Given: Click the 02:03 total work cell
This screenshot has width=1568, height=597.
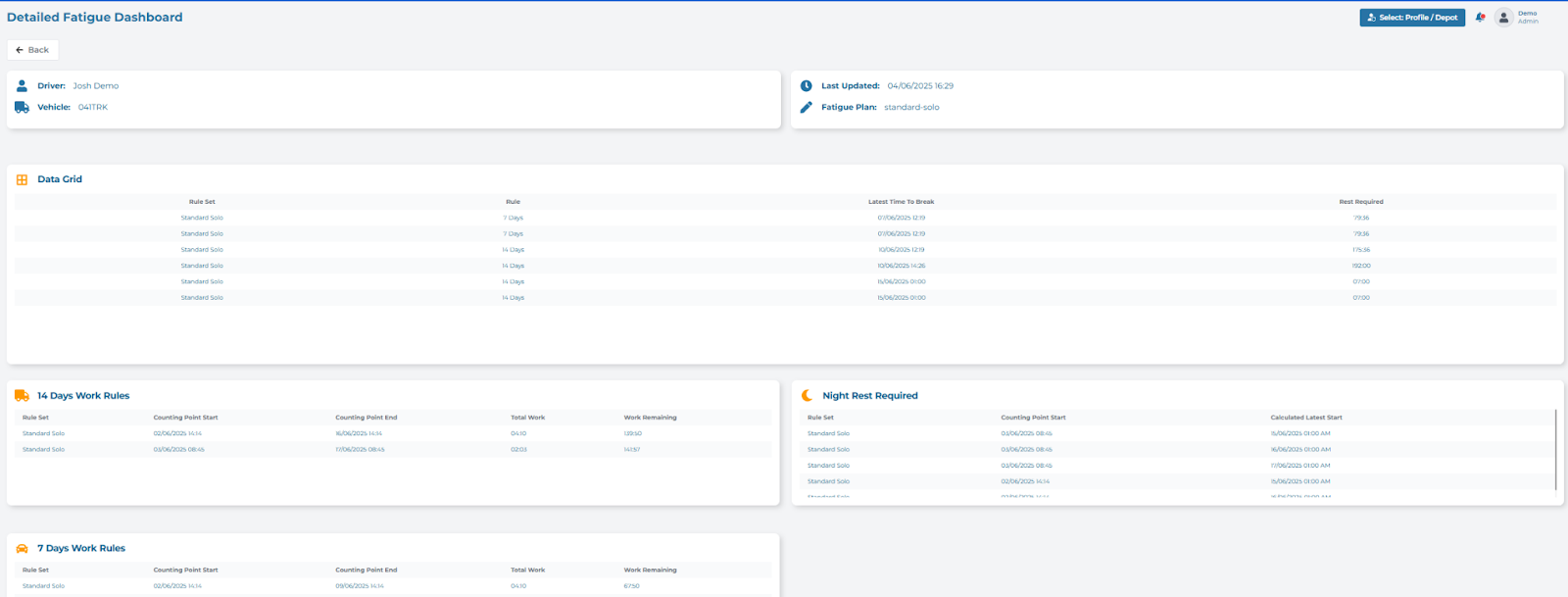Looking at the screenshot, I should [x=518, y=450].
